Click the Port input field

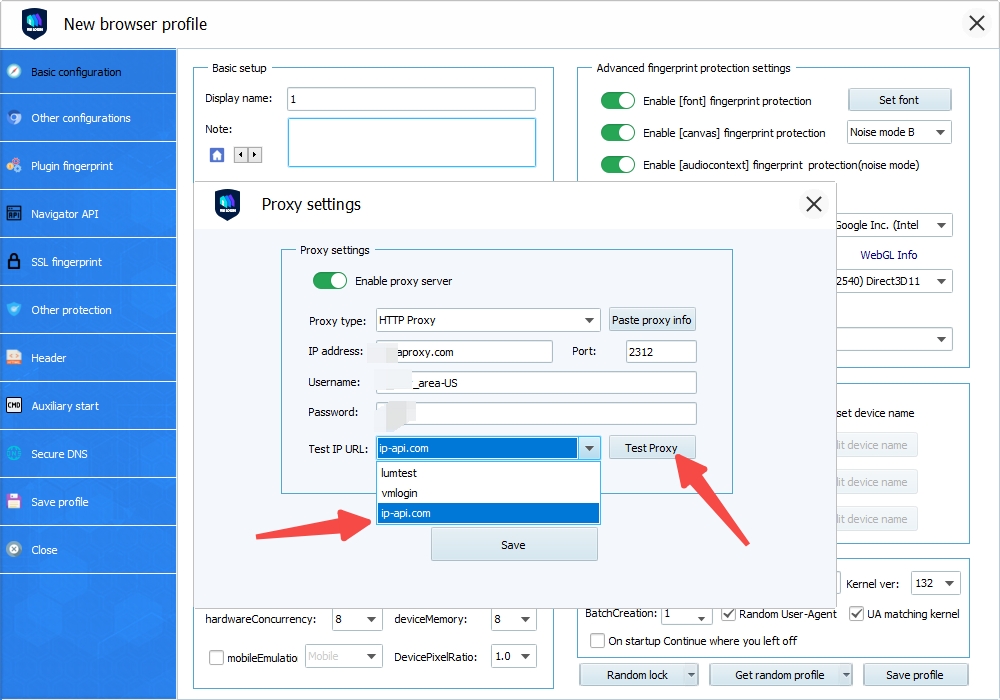[660, 352]
